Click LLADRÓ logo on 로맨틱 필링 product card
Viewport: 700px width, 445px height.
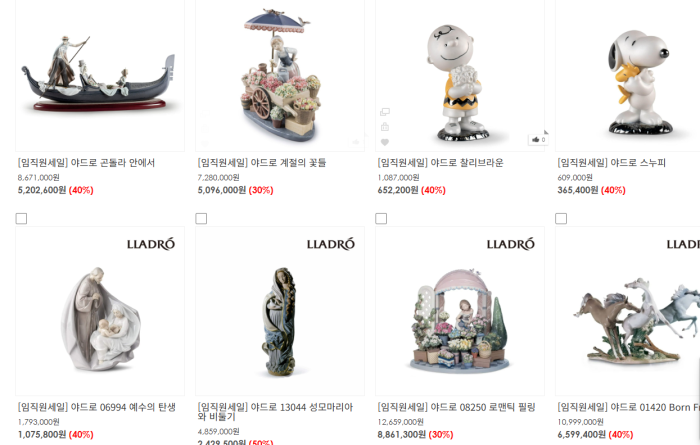coord(510,244)
